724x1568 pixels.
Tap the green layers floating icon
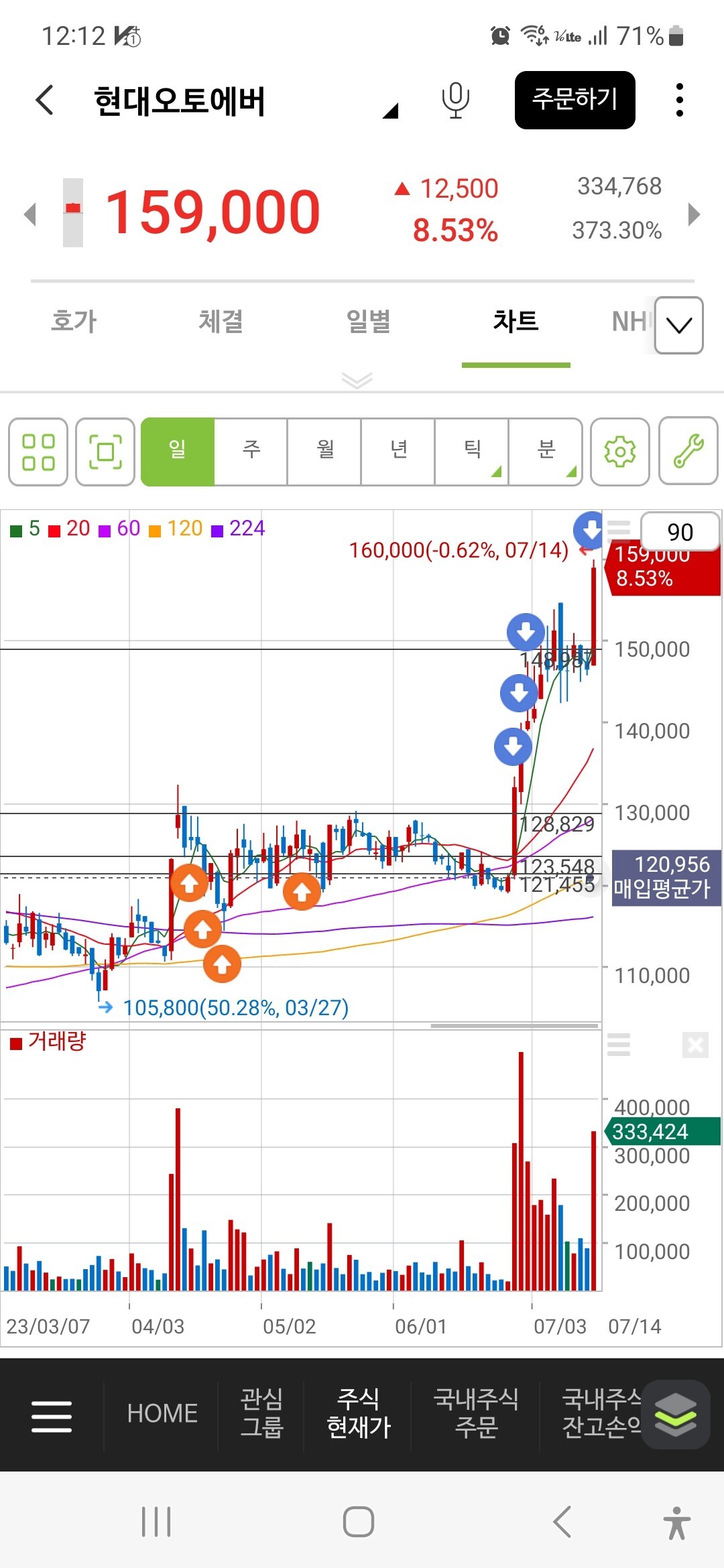(675, 1415)
